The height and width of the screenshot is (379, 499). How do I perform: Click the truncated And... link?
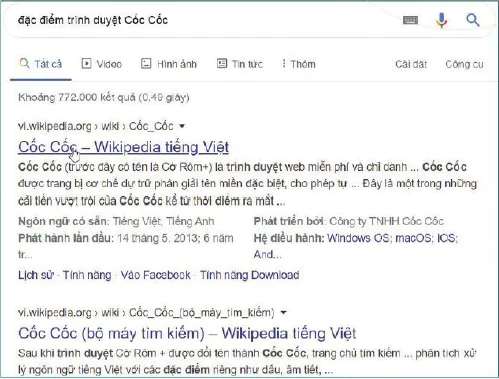268,255
